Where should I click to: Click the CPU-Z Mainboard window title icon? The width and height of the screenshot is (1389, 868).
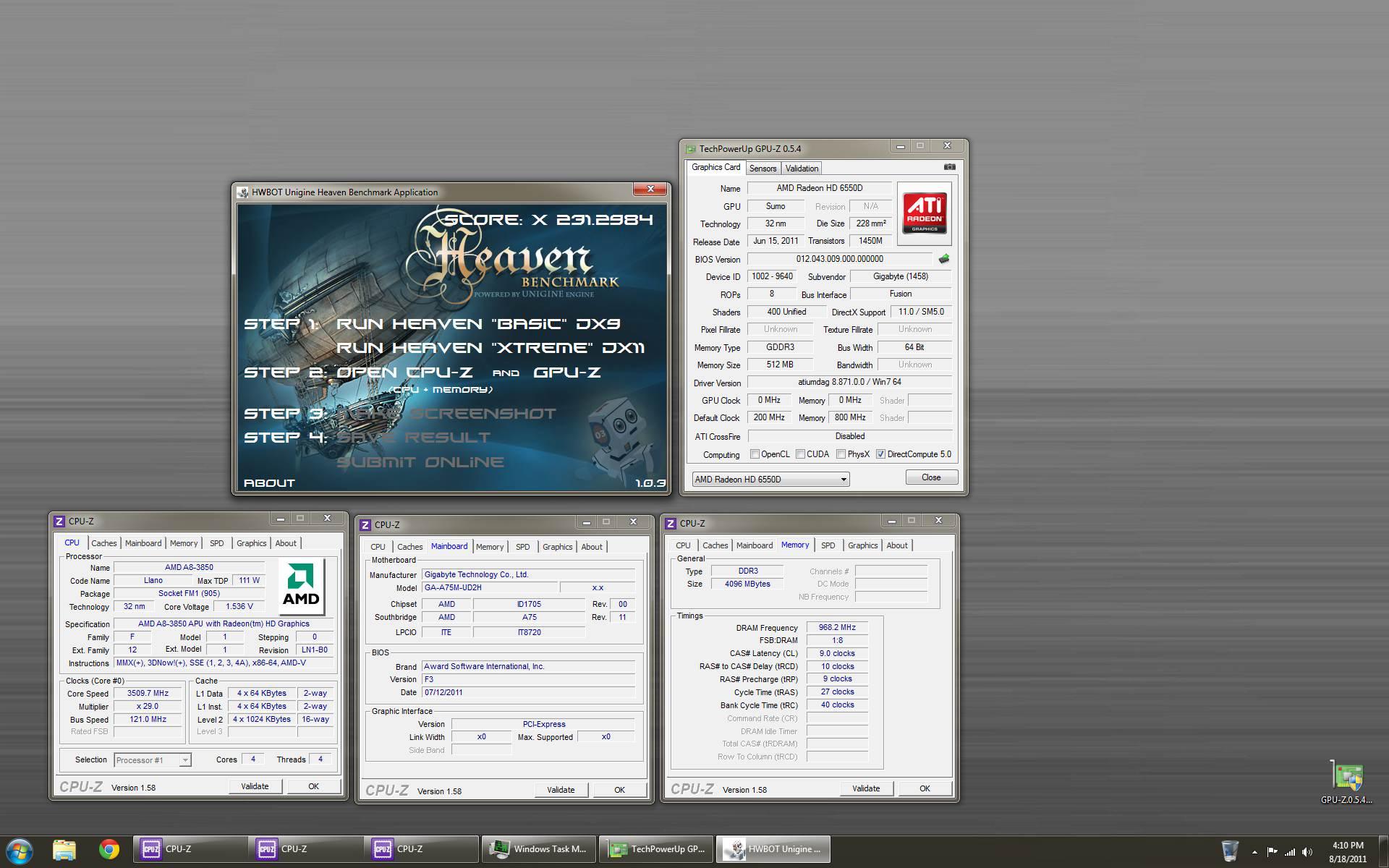pyautogui.click(x=365, y=524)
